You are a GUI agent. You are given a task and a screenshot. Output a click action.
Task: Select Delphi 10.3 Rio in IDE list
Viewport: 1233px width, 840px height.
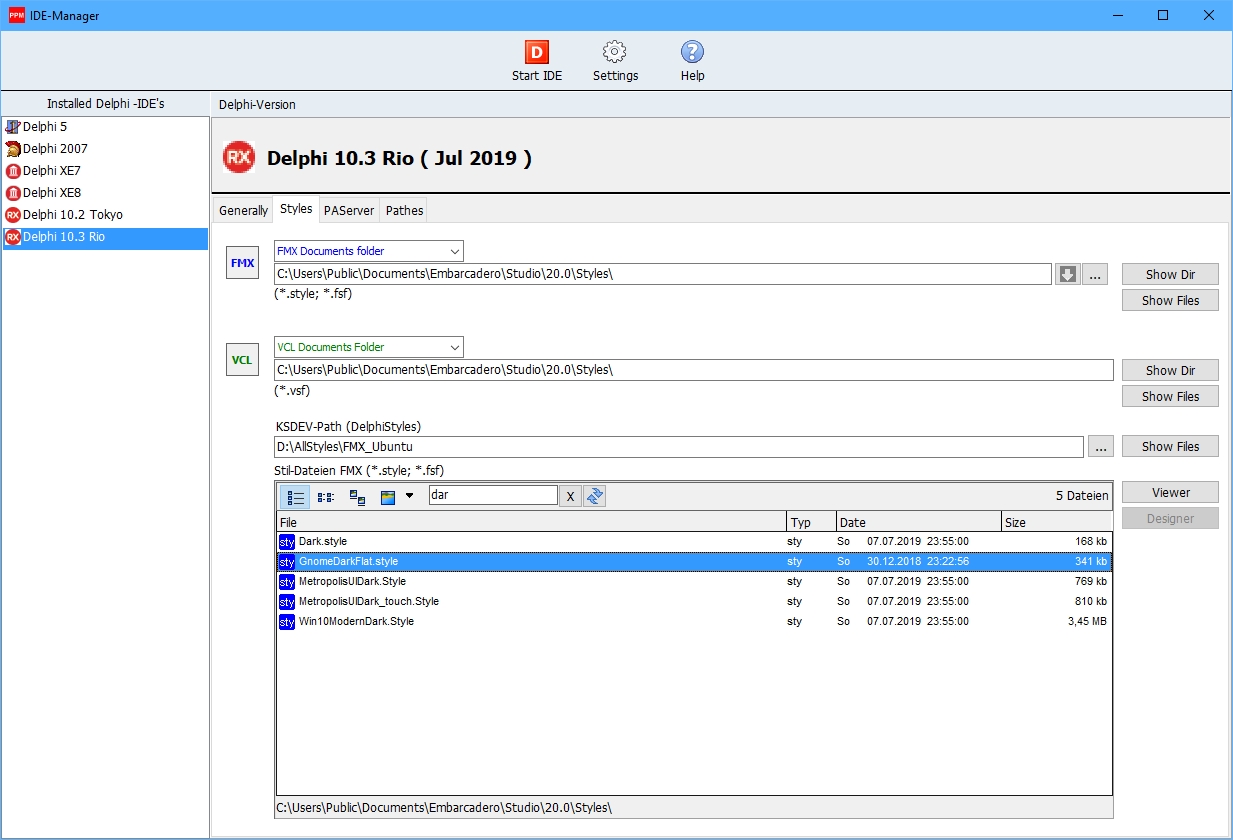[x=105, y=237]
